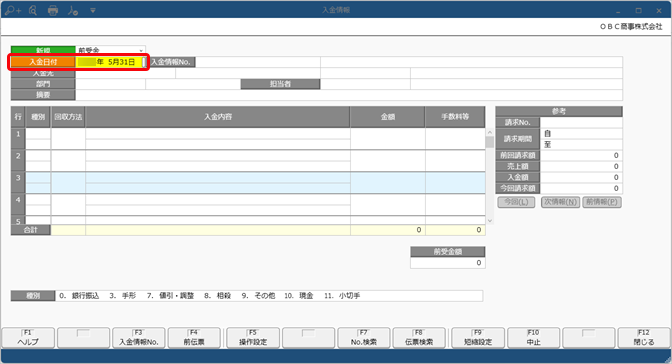Click the 請求期間 至 field
672x364 pixels.
[581, 144]
